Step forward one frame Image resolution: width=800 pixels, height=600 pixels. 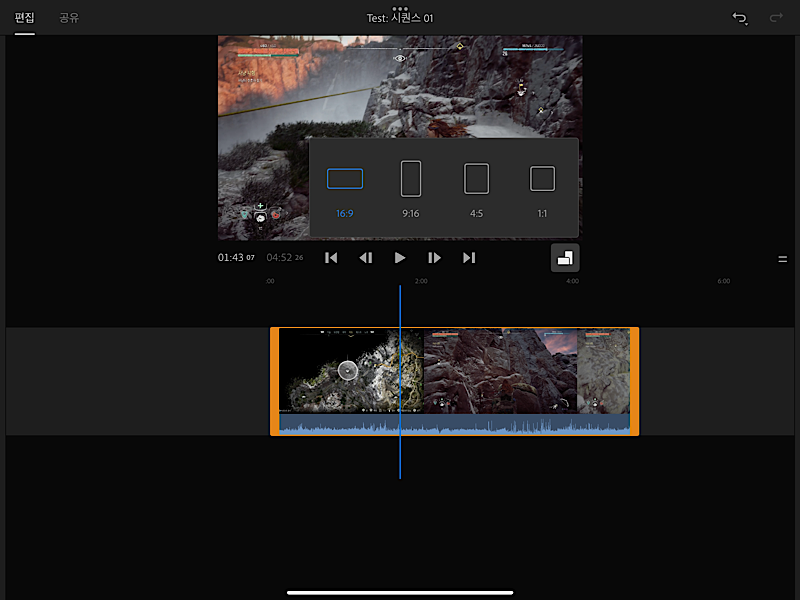(x=434, y=258)
